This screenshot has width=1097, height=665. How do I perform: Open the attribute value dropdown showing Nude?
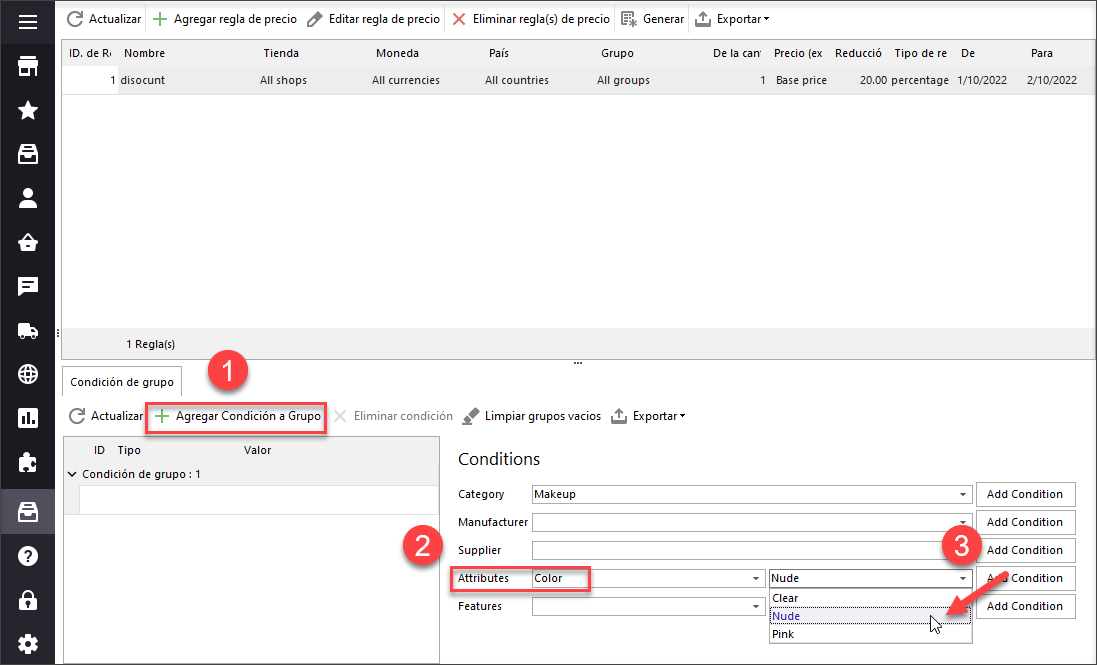[870, 578]
